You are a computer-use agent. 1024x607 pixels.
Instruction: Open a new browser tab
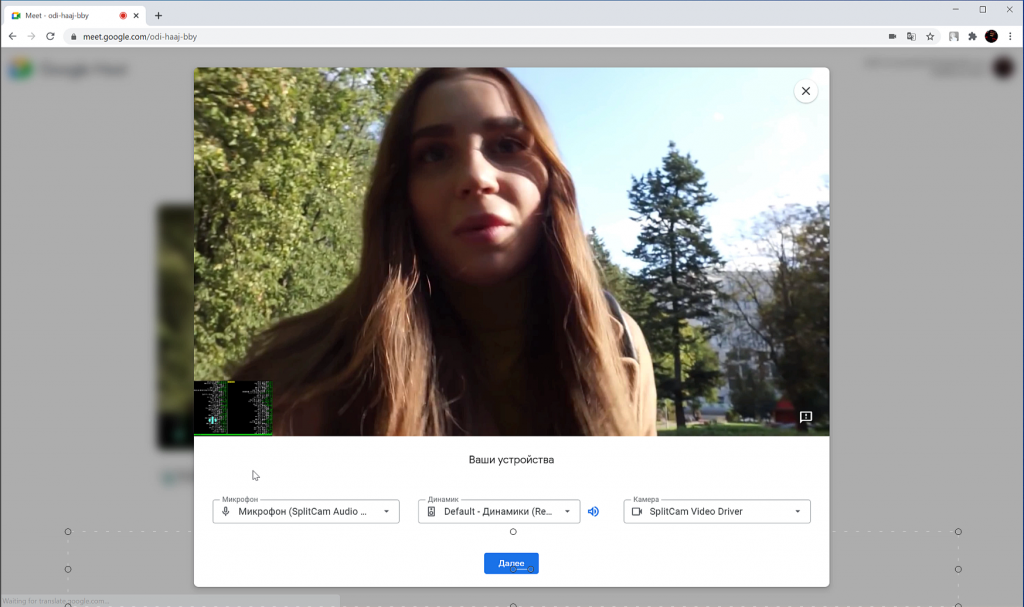point(158,16)
